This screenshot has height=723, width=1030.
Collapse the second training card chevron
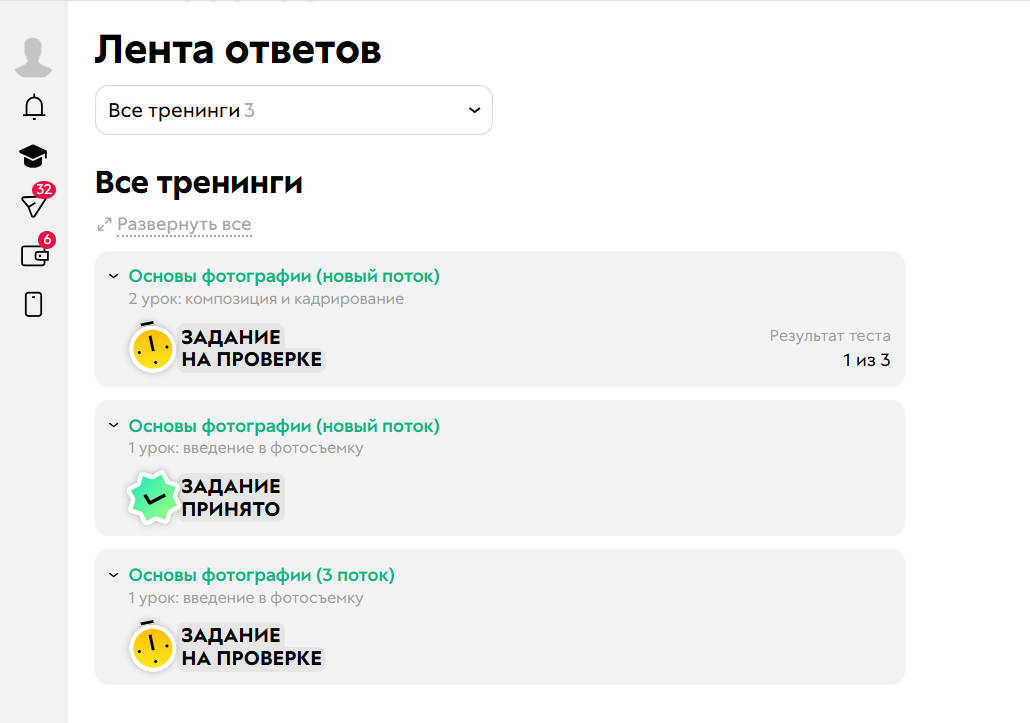coord(112,425)
